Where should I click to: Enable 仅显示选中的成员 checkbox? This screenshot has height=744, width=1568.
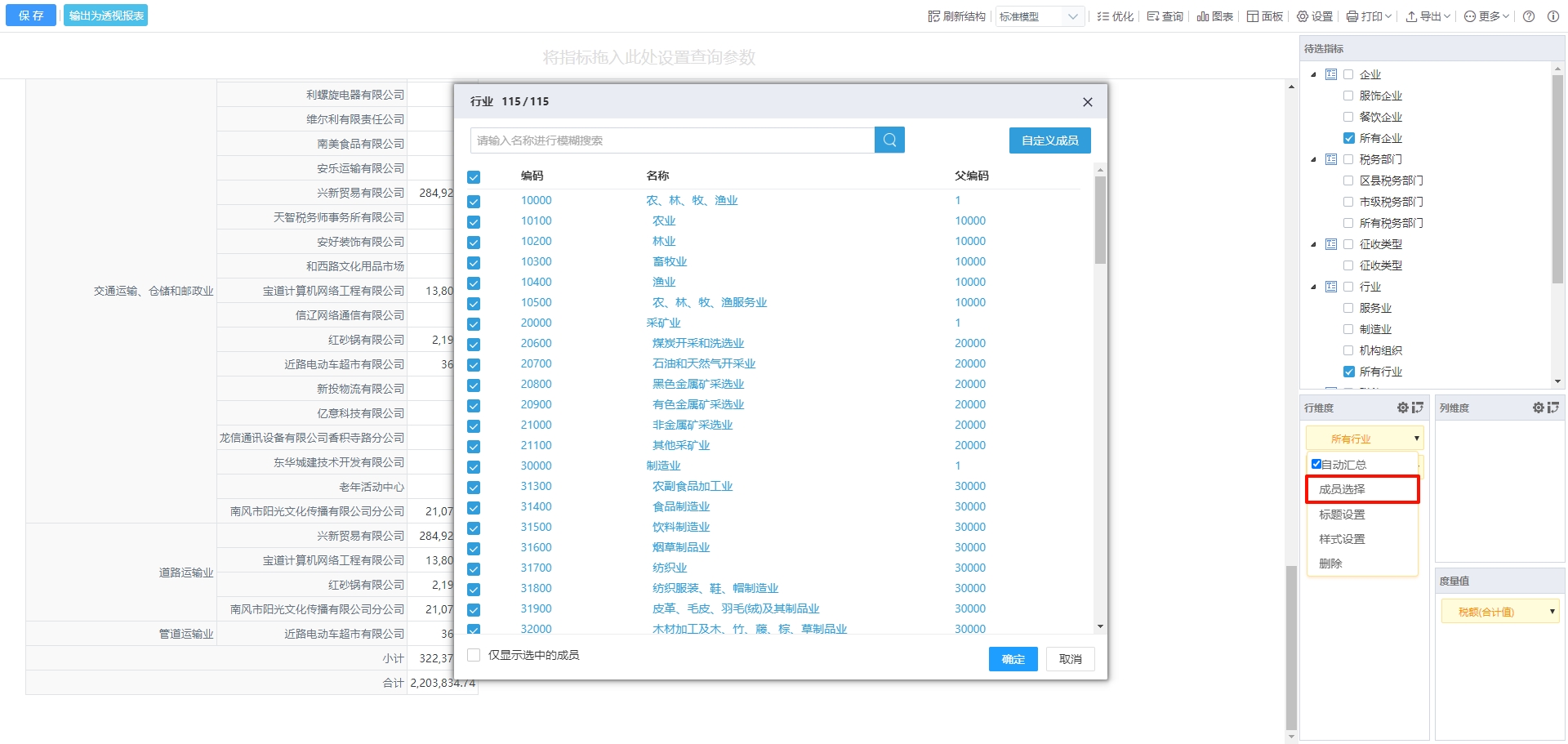474,655
